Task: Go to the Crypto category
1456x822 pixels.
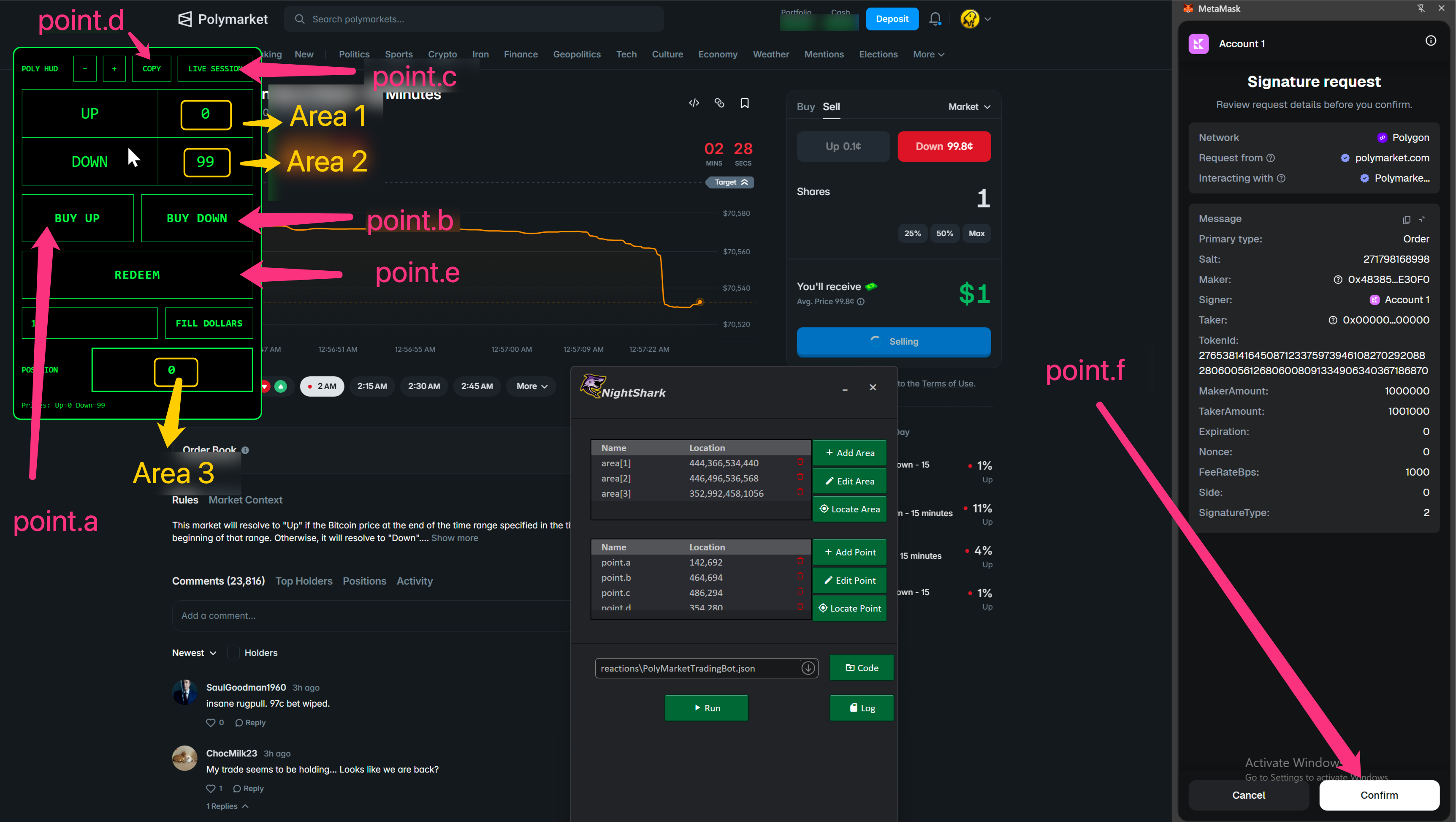Action: point(442,54)
